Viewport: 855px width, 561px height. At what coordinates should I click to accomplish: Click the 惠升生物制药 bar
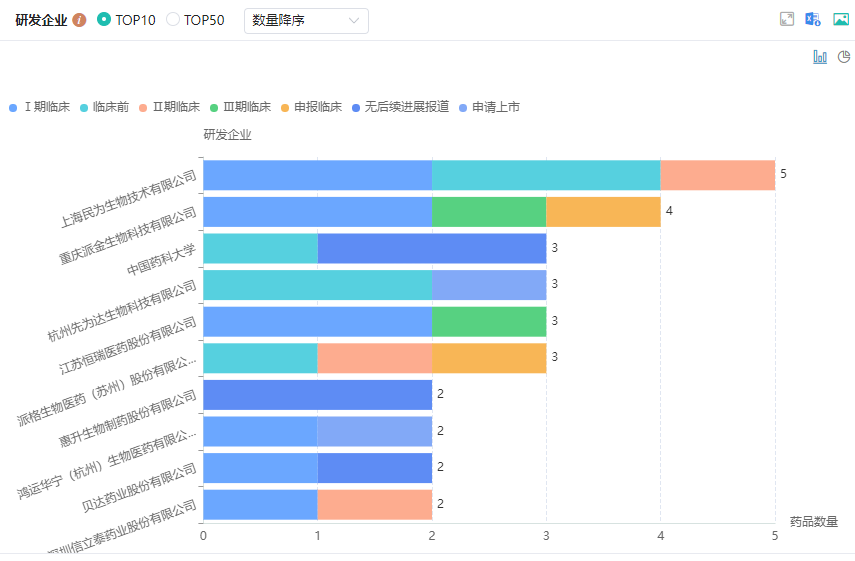pos(317,395)
